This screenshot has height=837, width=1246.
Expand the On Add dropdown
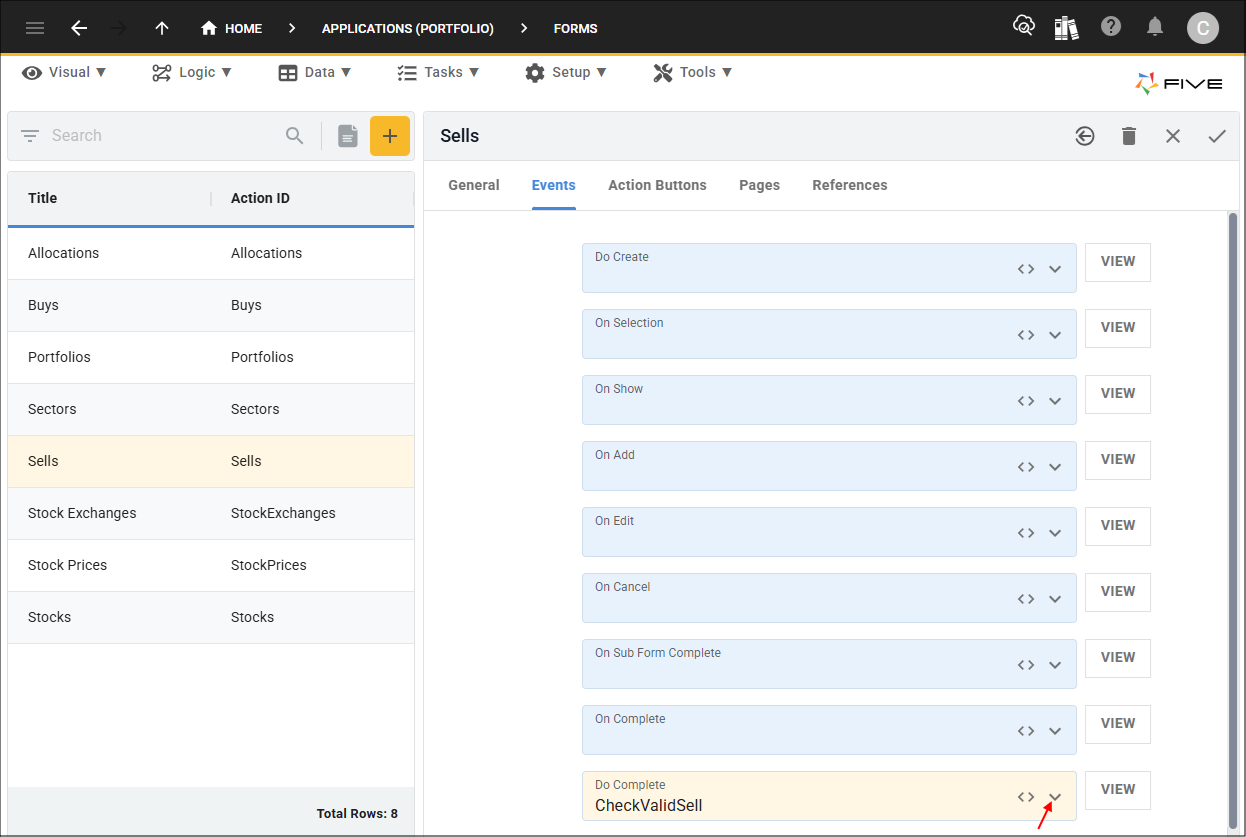click(1055, 467)
